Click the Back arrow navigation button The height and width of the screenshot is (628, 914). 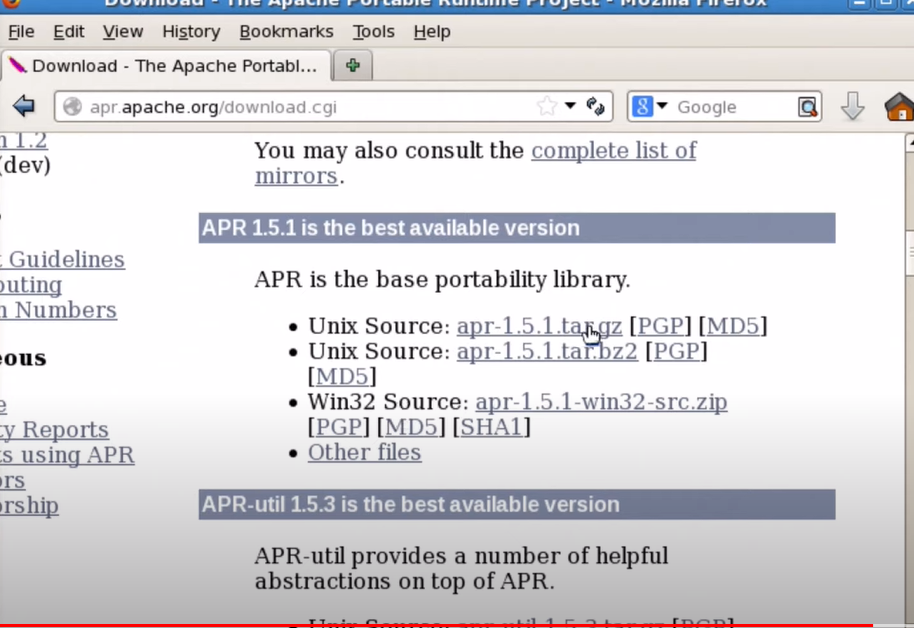(x=24, y=107)
